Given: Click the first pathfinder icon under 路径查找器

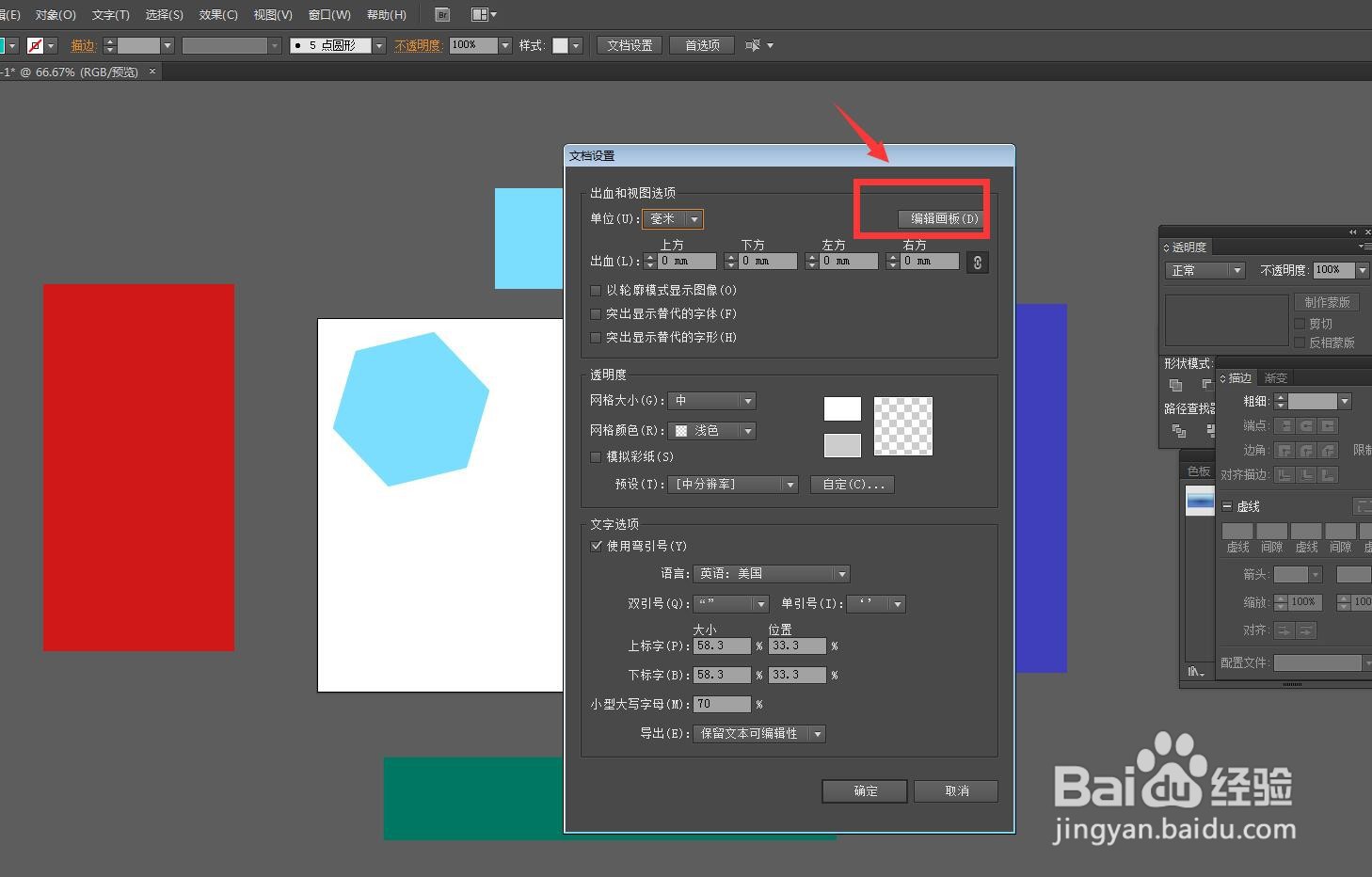Looking at the screenshot, I should (x=1176, y=430).
